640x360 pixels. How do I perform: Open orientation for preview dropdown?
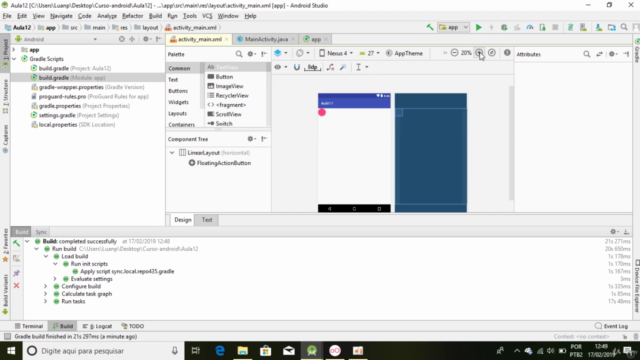302,53
